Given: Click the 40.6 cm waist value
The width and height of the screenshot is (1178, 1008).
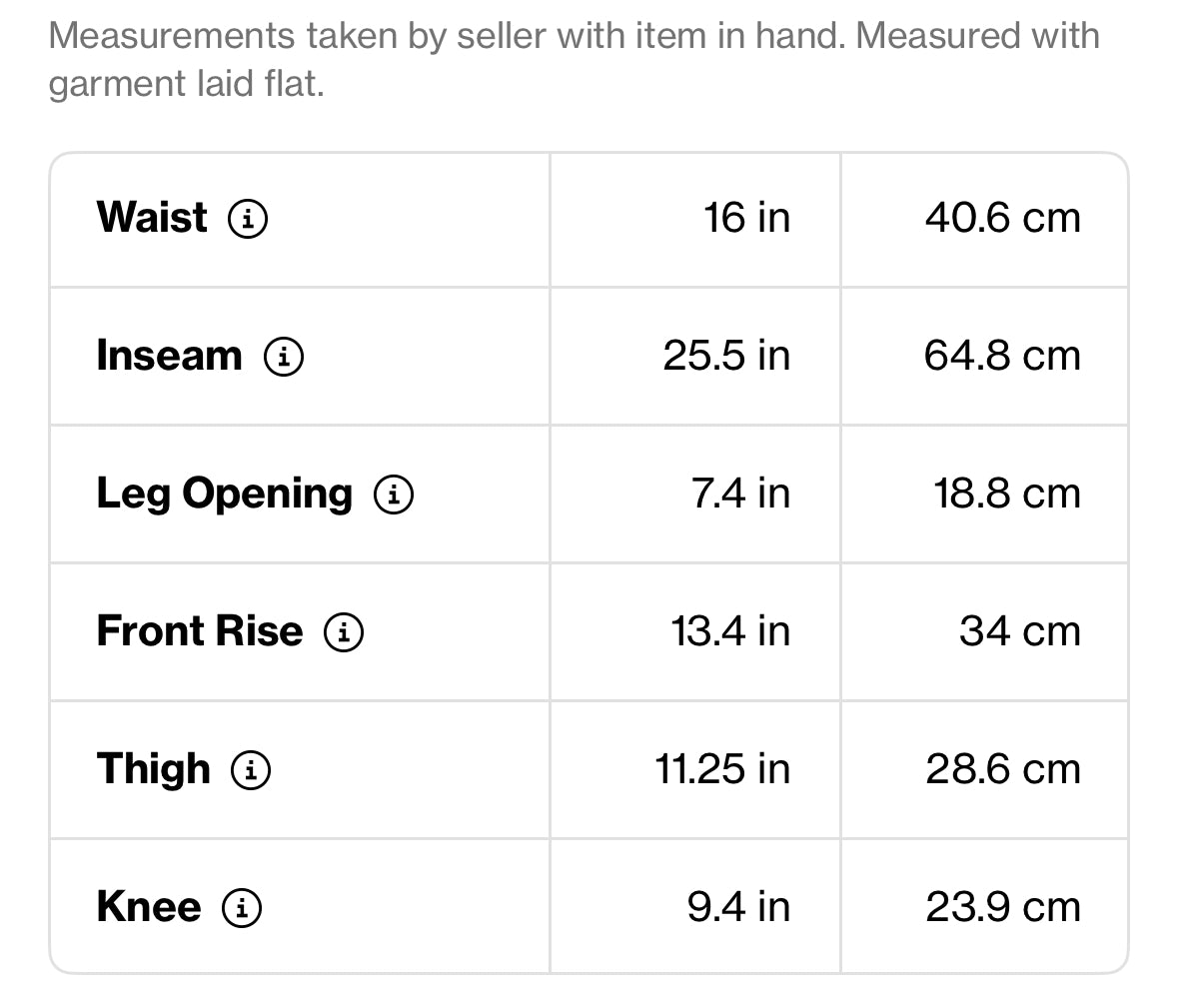Looking at the screenshot, I should (x=1004, y=218).
